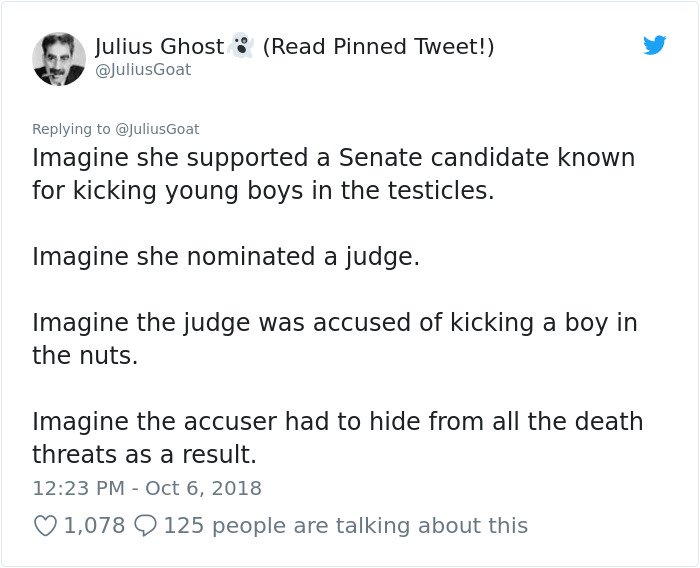Image resolution: width=700 pixels, height=568 pixels.
Task: Click the "Senate candidate known" sentence line
Action: click(333, 158)
